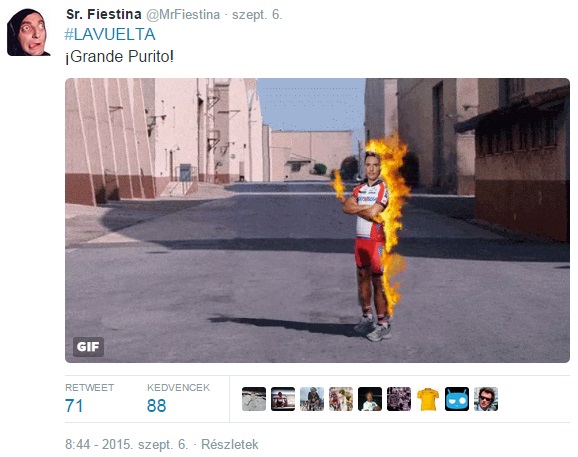578x457 pixels.
Task: Click the Sr. Fiestina display name
Action: 104,14
